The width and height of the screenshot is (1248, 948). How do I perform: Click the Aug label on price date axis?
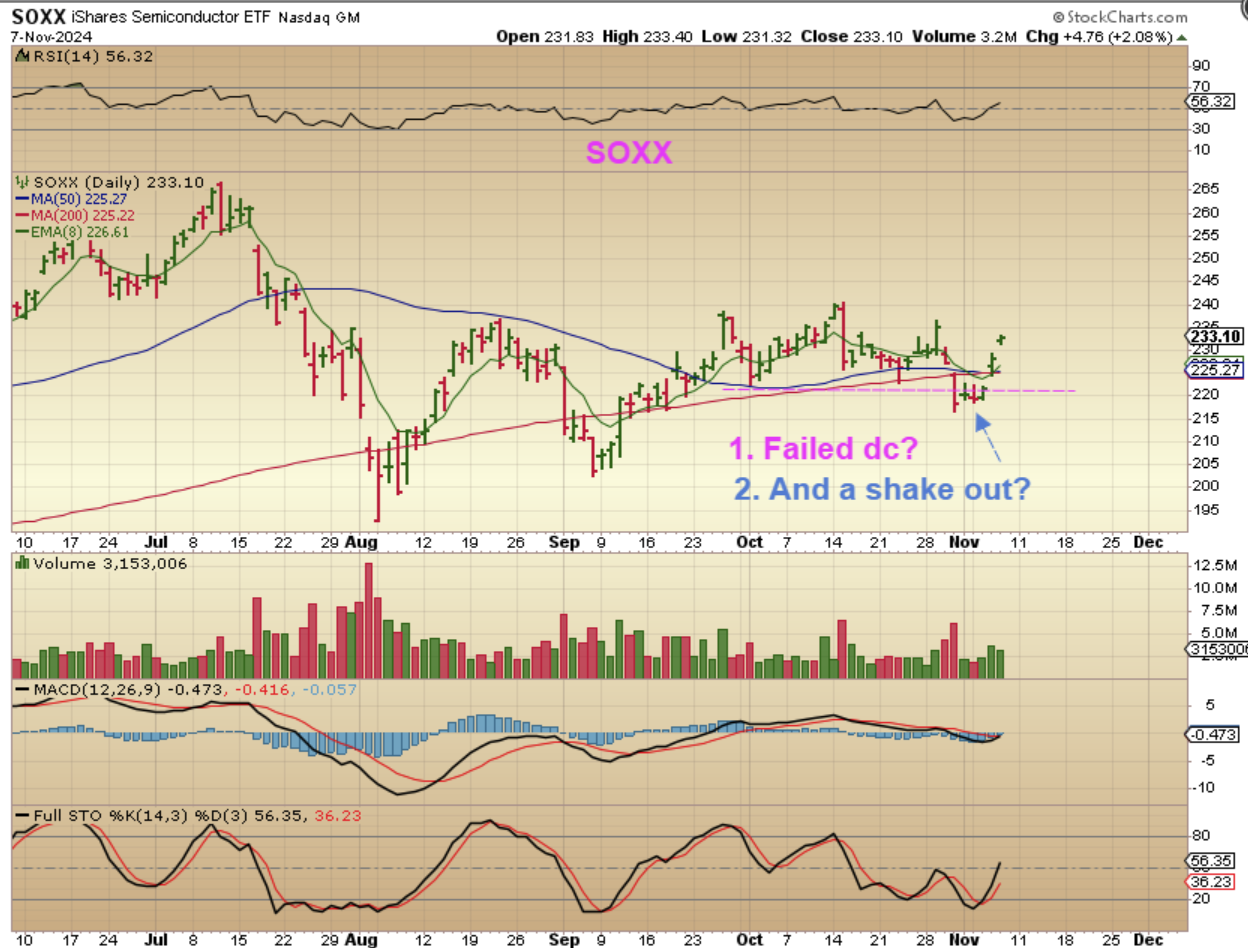[361, 542]
